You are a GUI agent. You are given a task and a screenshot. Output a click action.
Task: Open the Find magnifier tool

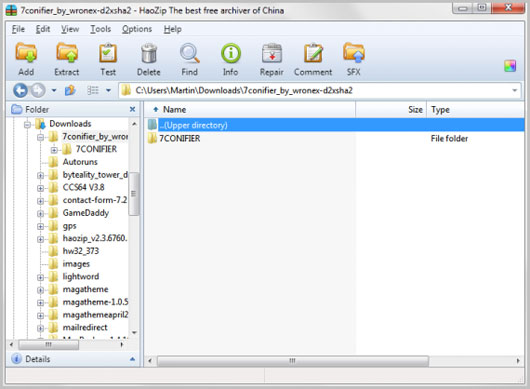(190, 54)
